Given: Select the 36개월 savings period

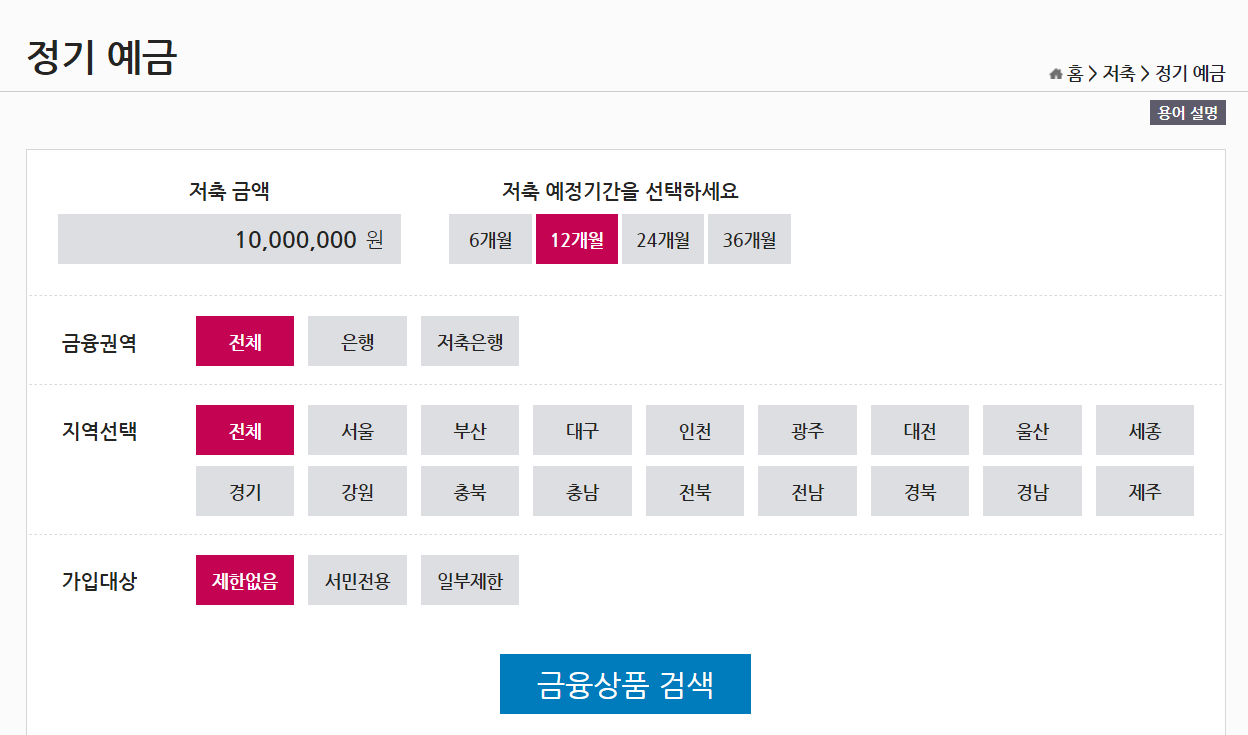Looking at the screenshot, I should point(749,239).
